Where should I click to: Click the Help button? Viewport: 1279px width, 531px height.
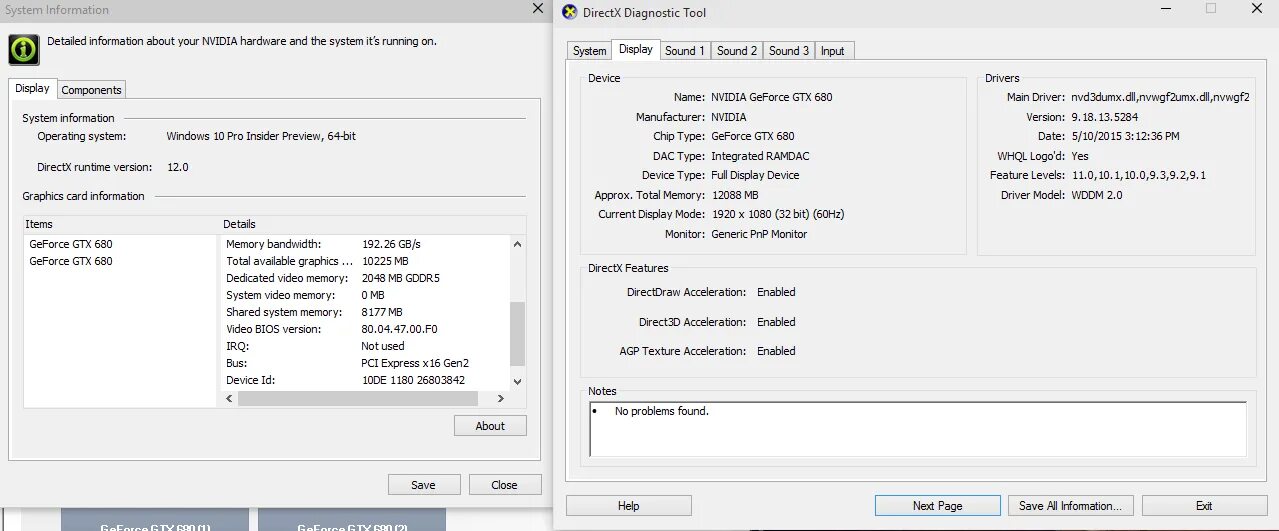[x=628, y=506]
